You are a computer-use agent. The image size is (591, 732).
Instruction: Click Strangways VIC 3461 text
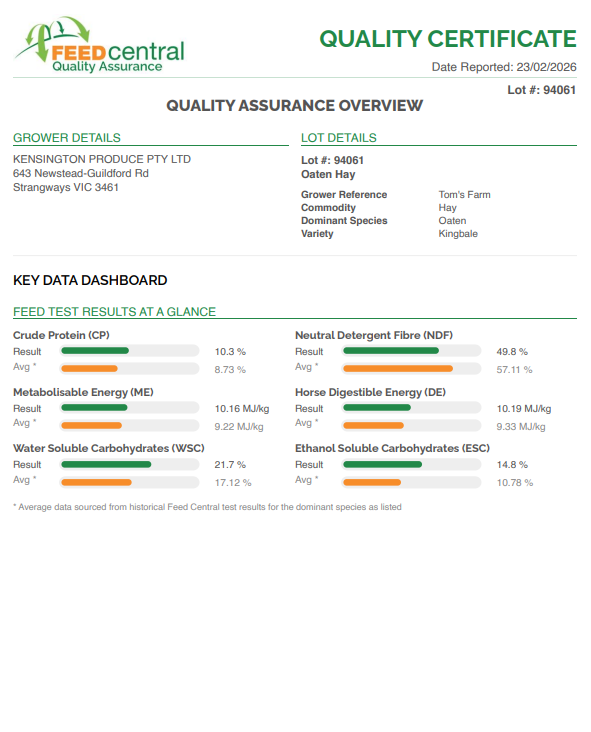[x=66, y=187]
